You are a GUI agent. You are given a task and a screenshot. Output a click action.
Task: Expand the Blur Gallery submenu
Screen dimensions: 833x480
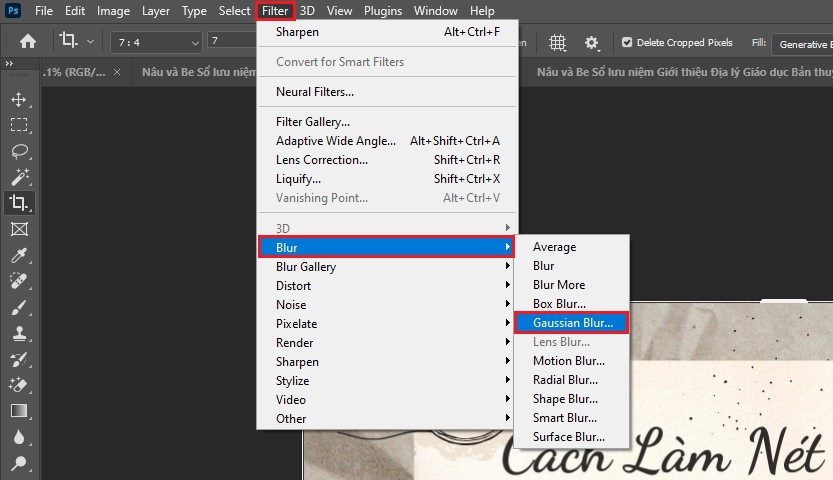[387, 267]
